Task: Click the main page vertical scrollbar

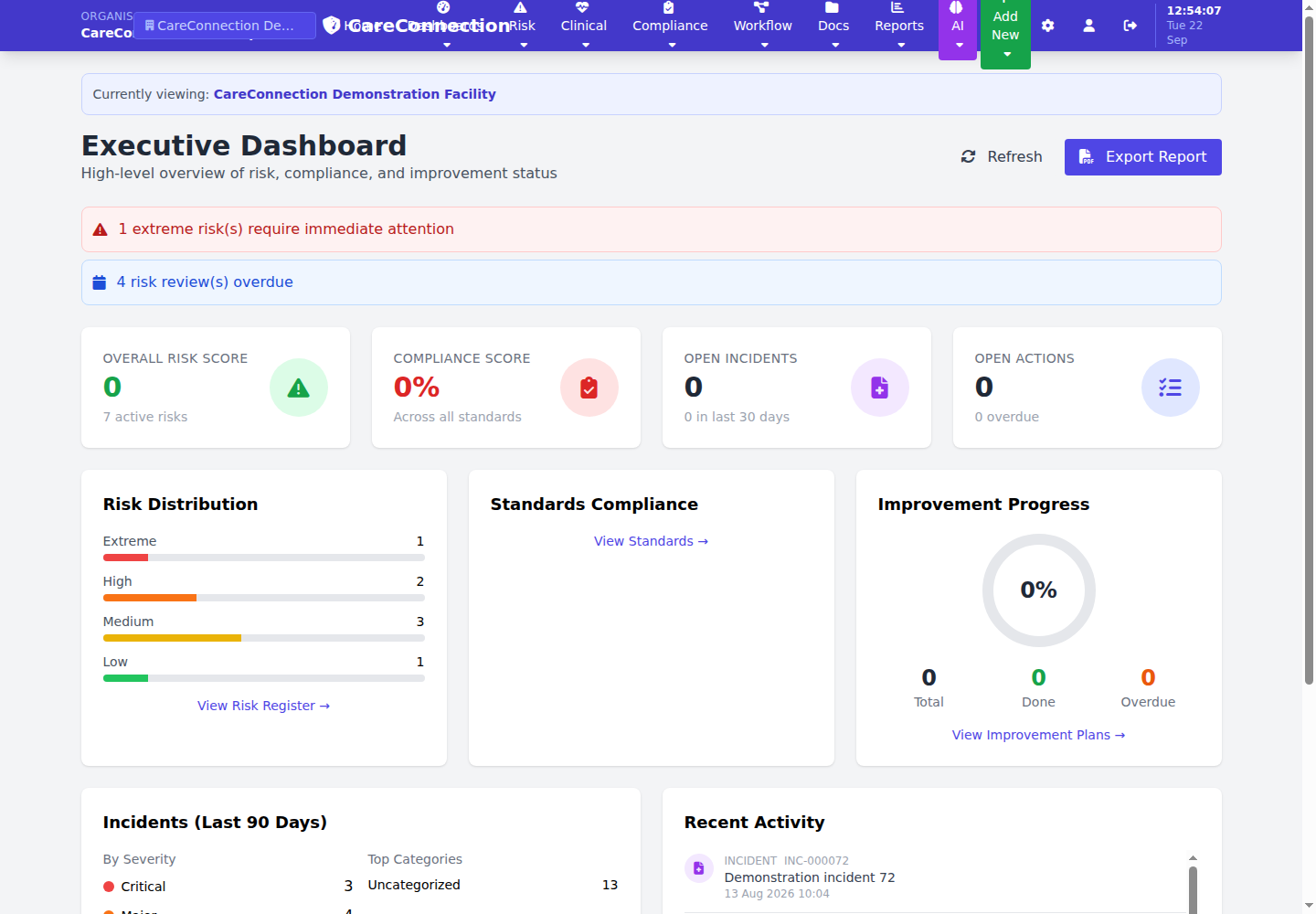Action: tap(1309, 352)
